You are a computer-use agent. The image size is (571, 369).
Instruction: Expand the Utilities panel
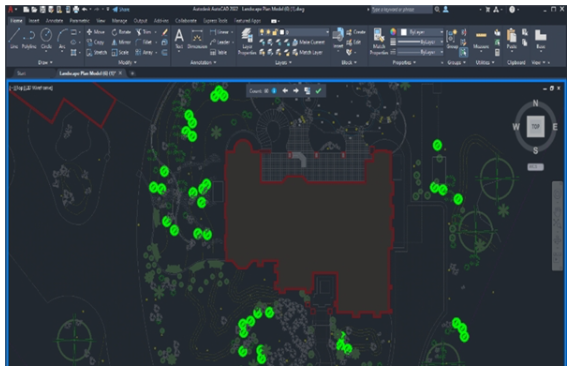(485, 62)
